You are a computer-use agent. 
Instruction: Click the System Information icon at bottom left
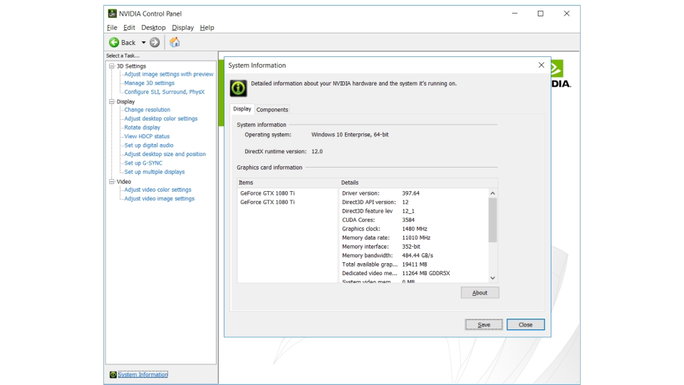tap(113, 375)
